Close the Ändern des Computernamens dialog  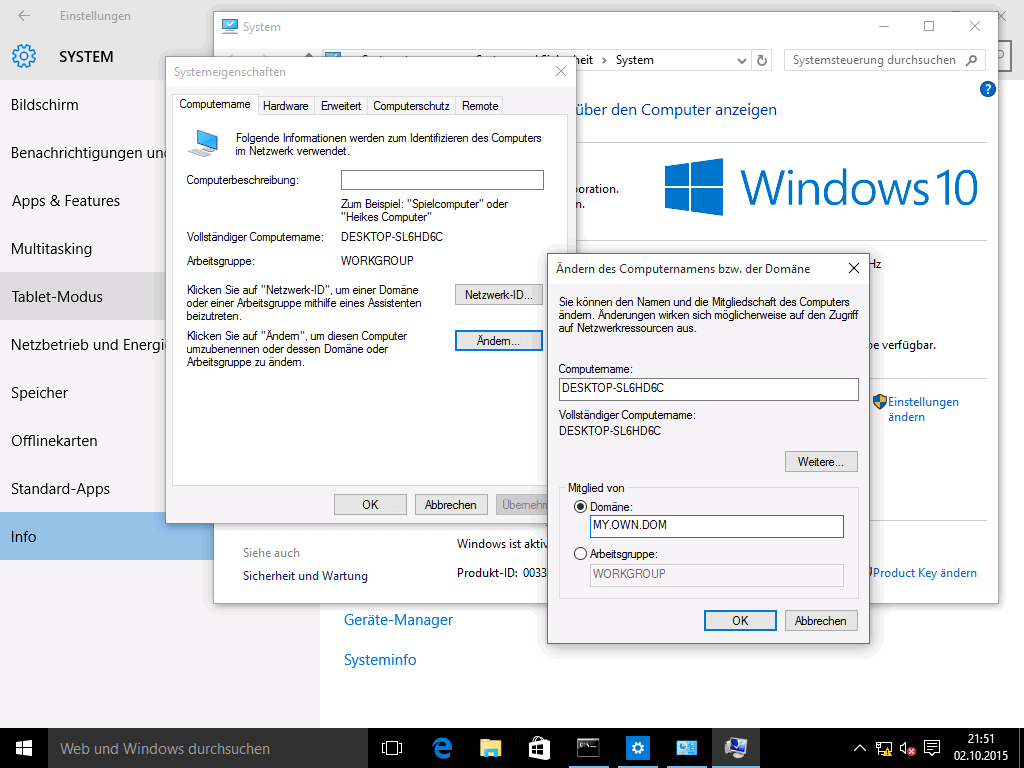click(854, 268)
